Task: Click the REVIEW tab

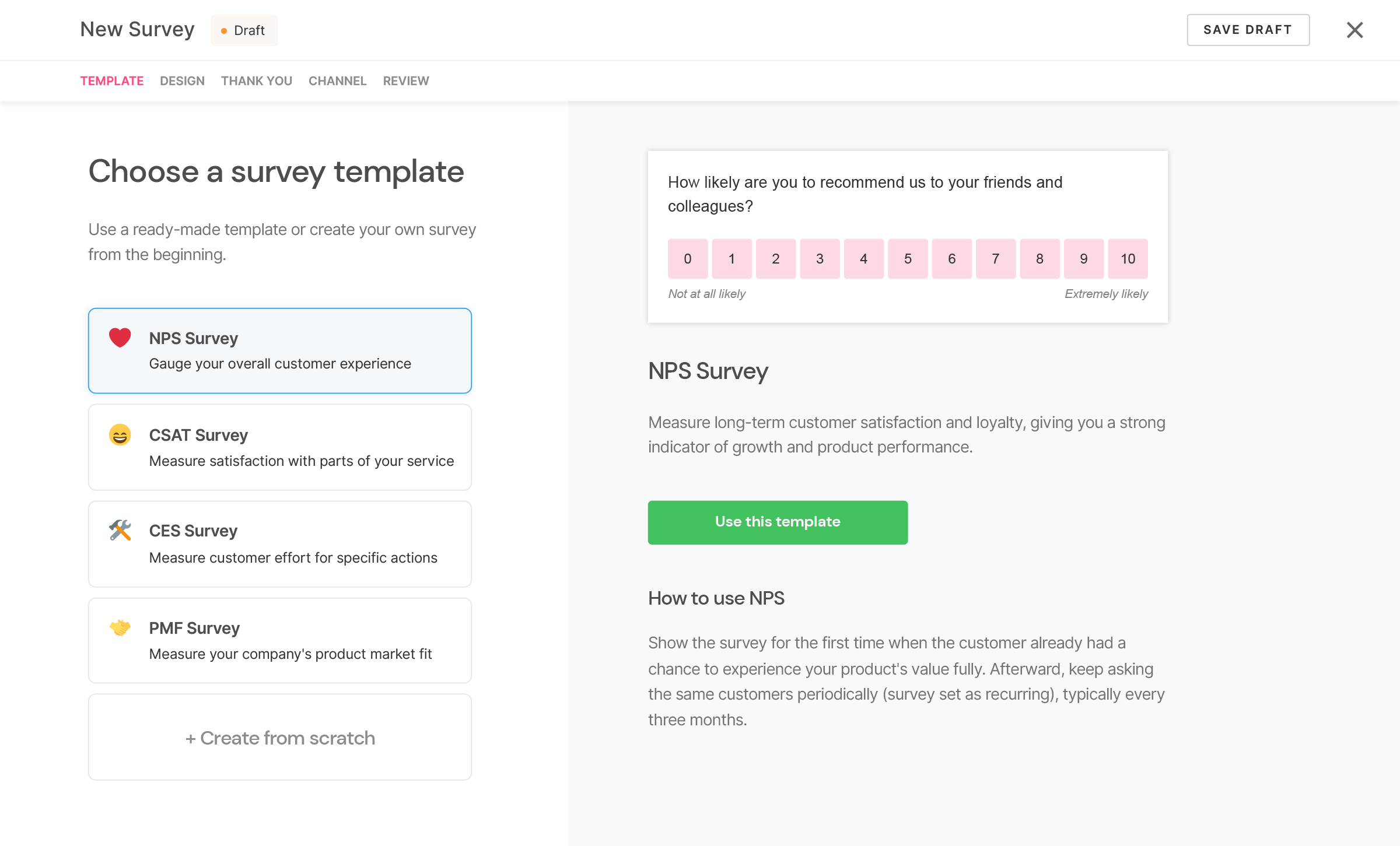Action: 405,80
